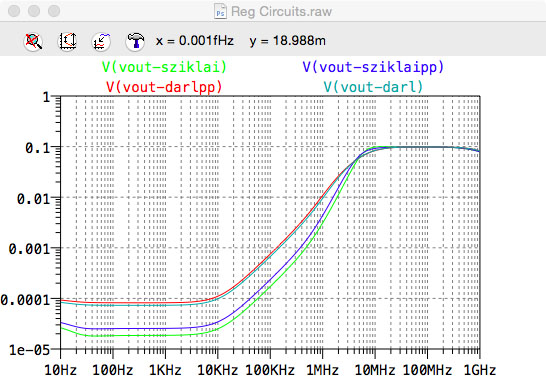
Task: Click the 100KHz x-axis label
Action: (270, 370)
